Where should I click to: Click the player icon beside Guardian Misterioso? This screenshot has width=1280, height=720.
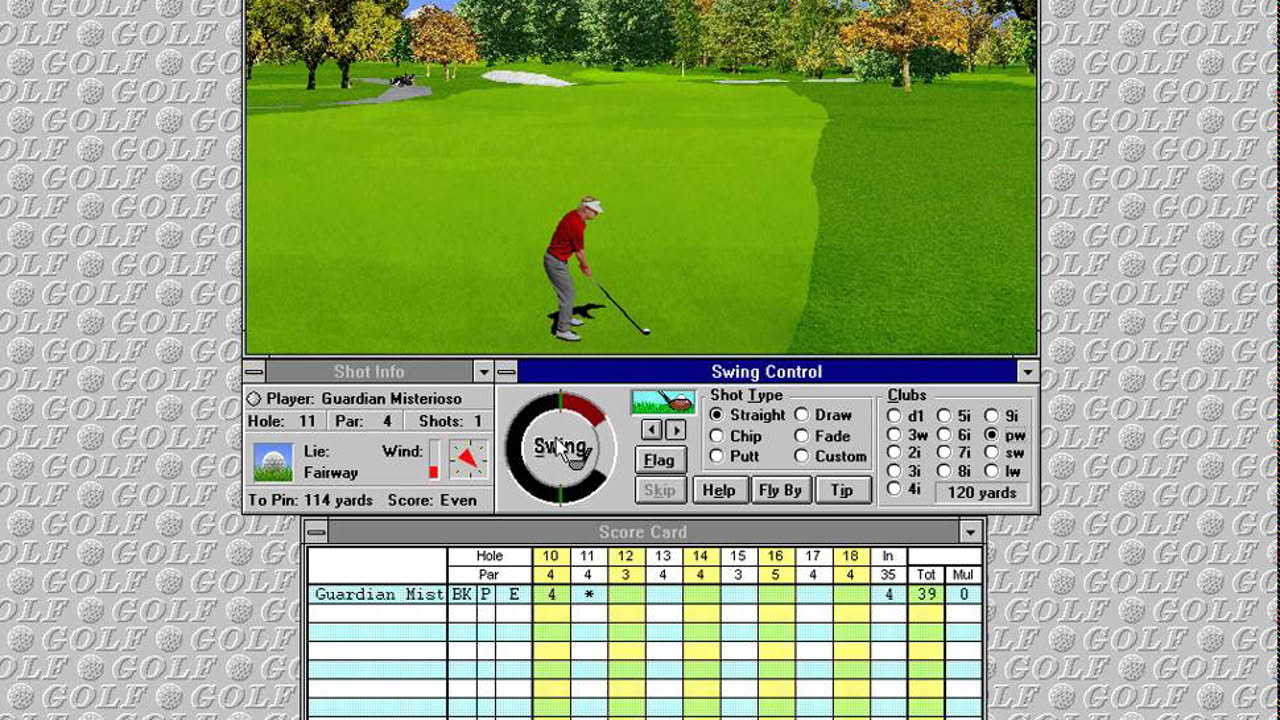(x=254, y=399)
